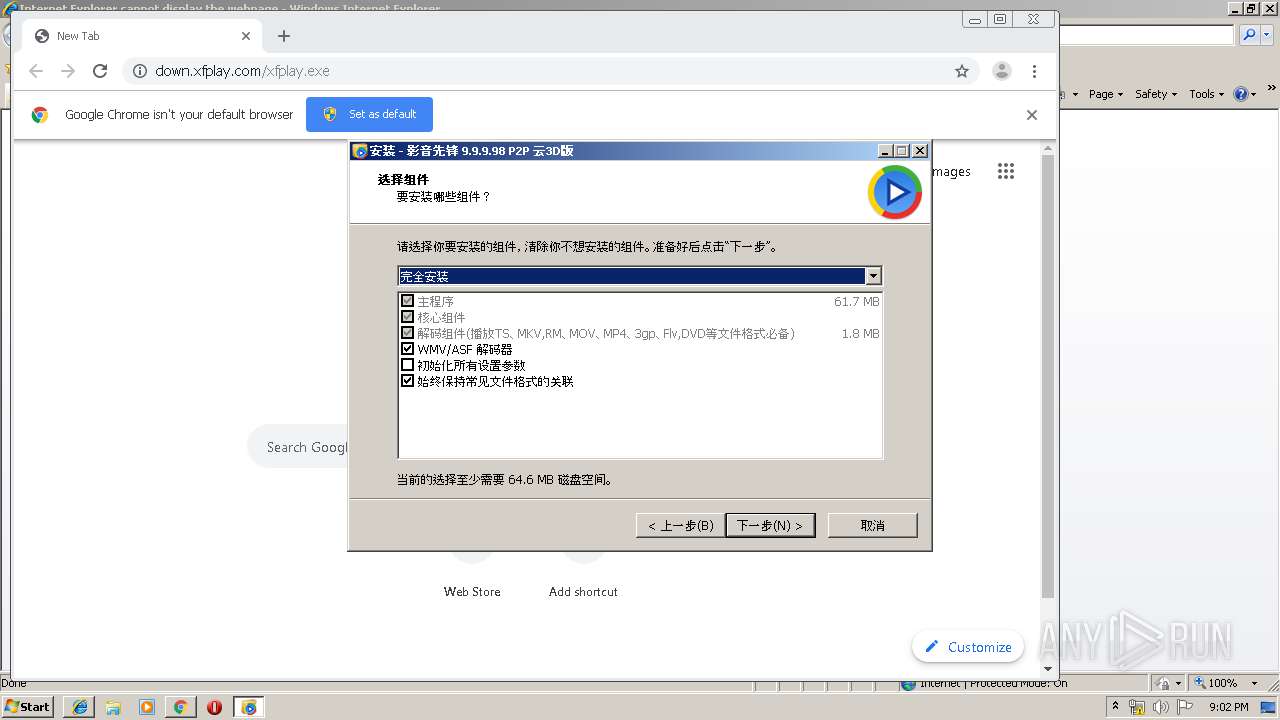Click the Google search box
The image size is (1280, 720).
(298, 447)
